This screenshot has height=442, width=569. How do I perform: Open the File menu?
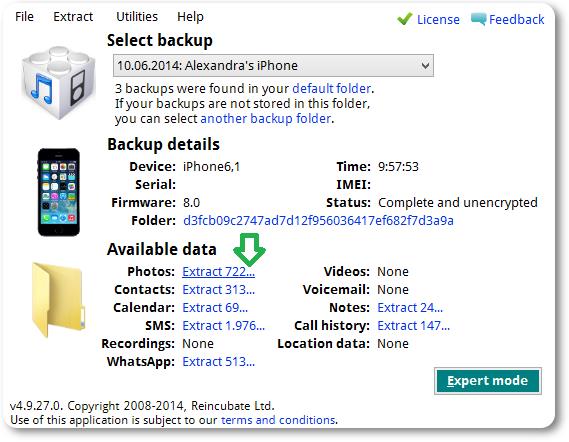point(24,17)
